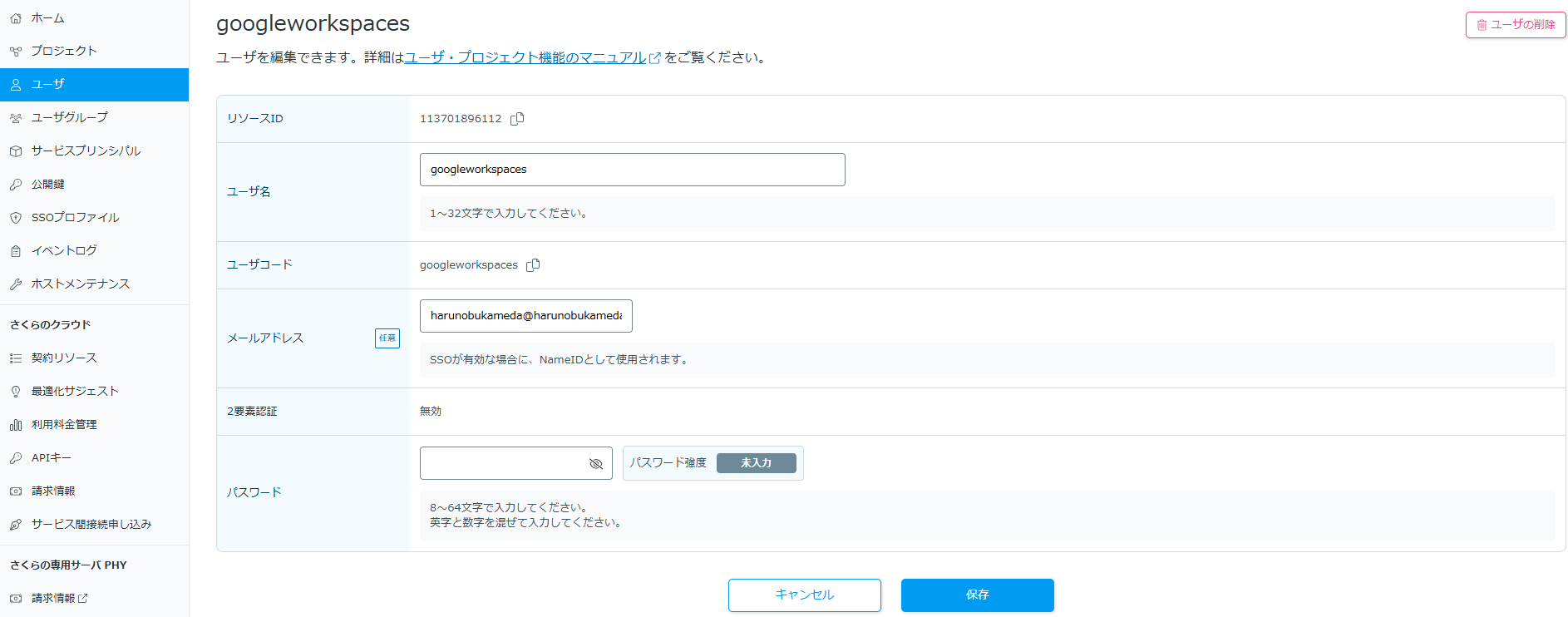Click the 2要素認証 row label
The width and height of the screenshot is (1568, 617).
point(253,412)
